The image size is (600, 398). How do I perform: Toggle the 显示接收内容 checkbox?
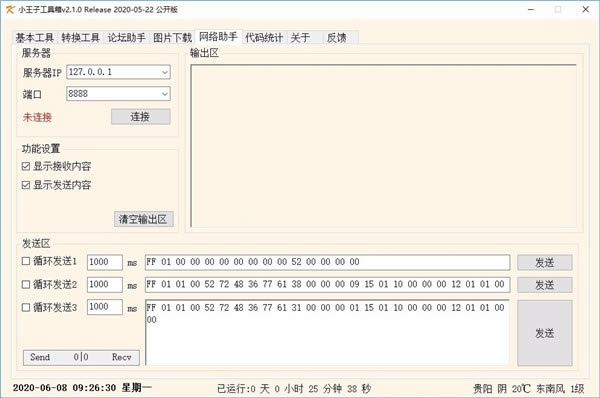pos(57,166)
